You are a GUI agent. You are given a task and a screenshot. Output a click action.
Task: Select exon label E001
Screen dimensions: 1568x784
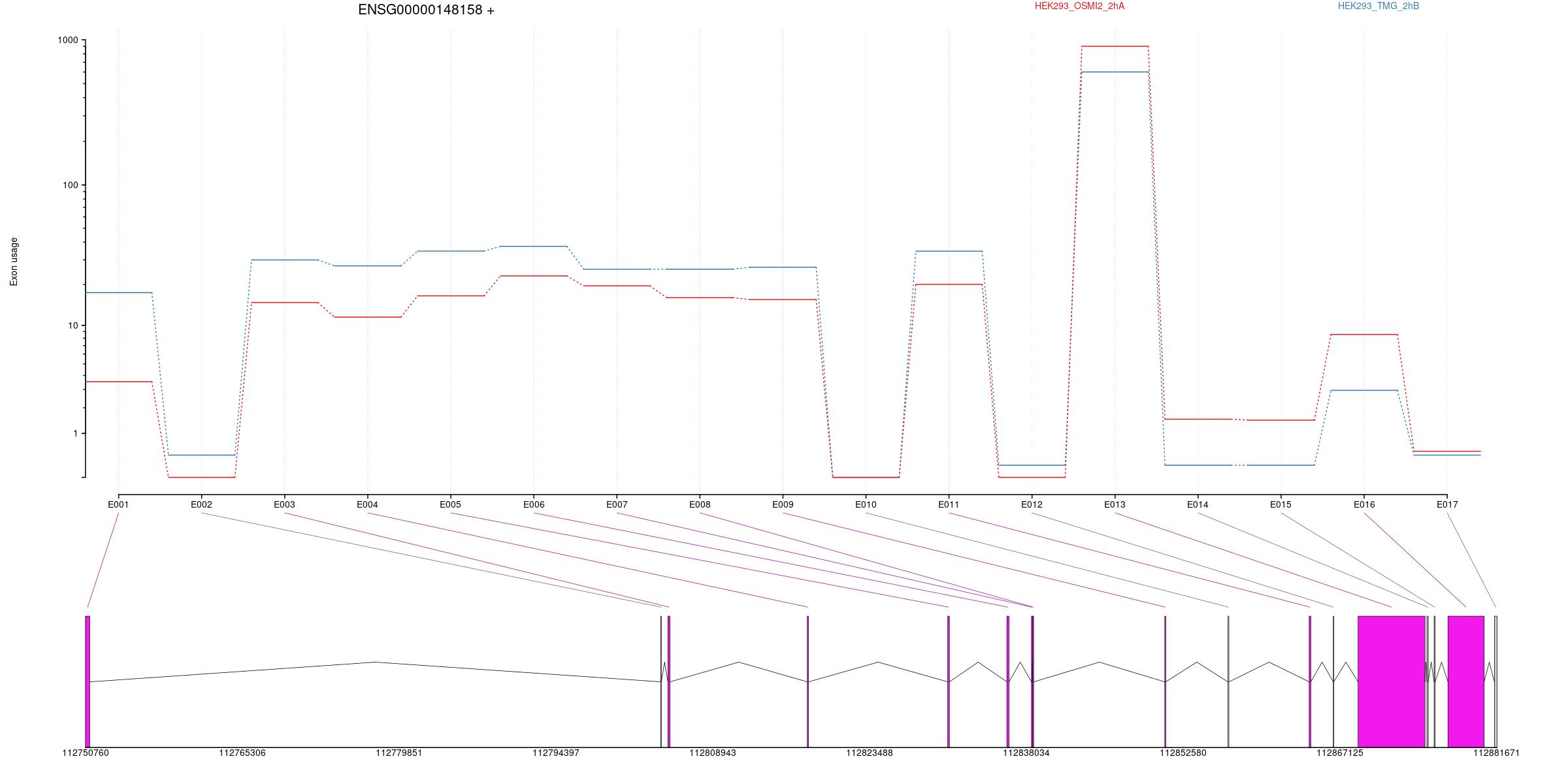[x=118, y=504]
